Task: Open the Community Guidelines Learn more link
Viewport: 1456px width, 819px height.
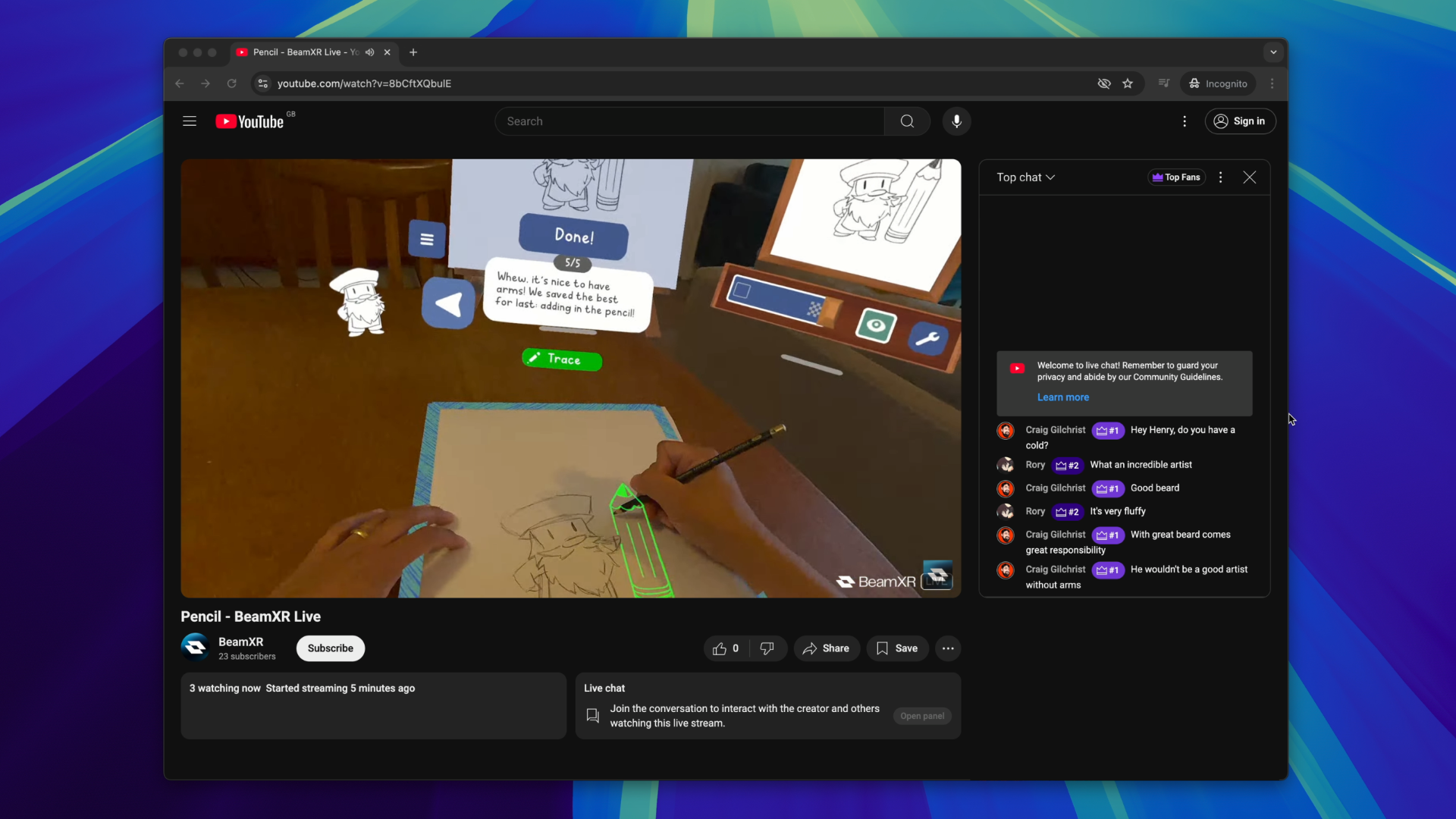Action: [1062, 397]
